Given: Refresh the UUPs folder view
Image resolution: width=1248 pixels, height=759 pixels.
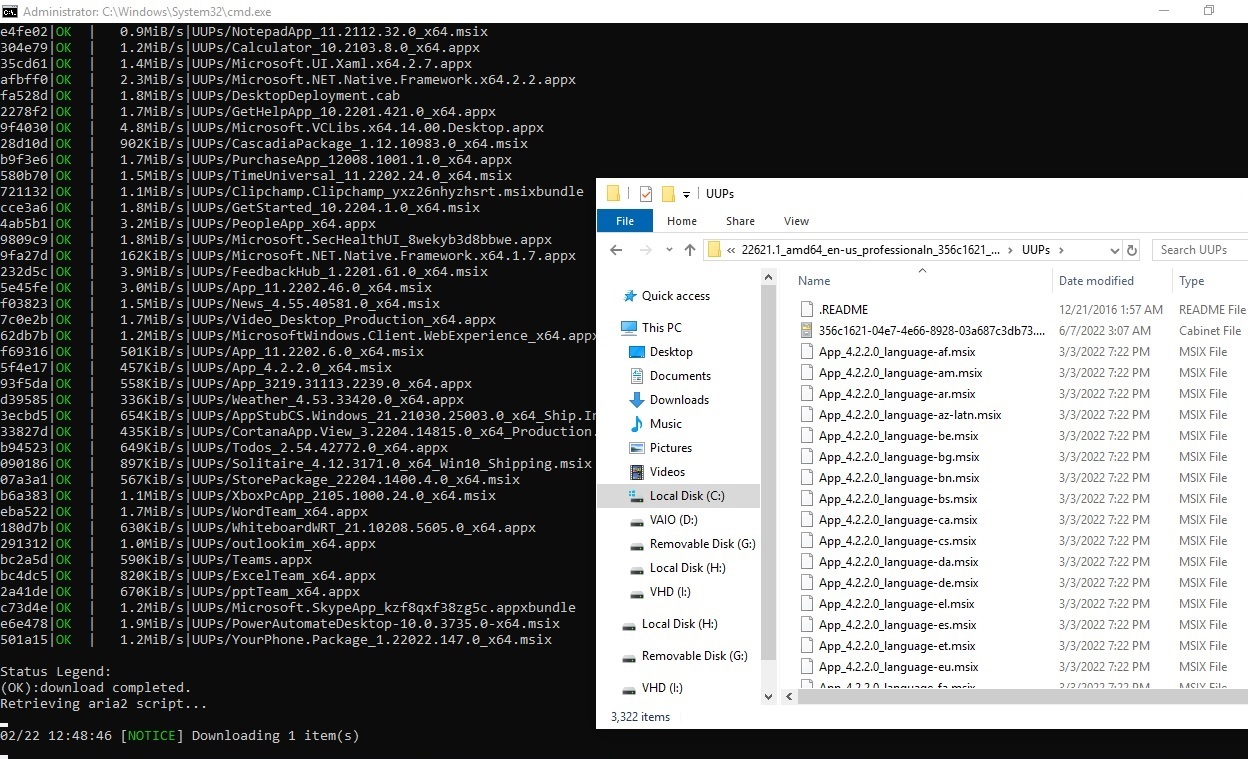Looking at the screenshot, I should point(1132,250).
